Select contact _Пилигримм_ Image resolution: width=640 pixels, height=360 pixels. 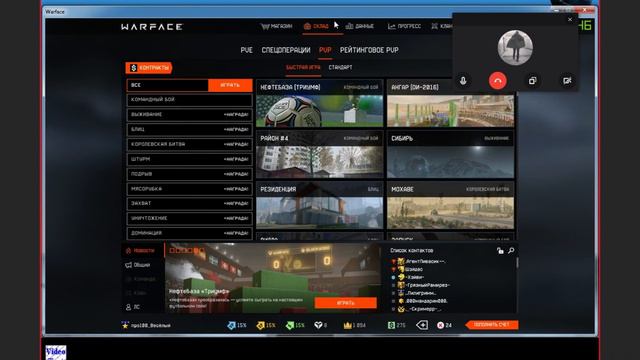click(421, 293)
